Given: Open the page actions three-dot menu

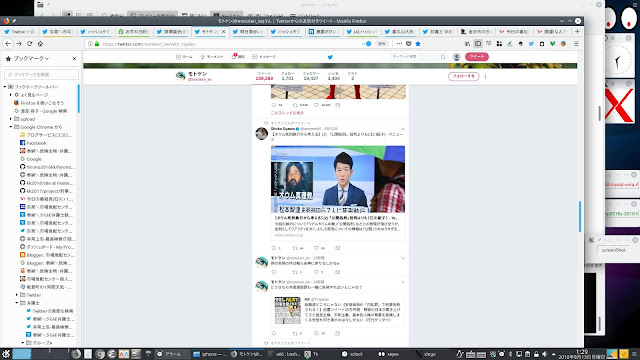Looking at the screenshot, I should pos(399,44).
